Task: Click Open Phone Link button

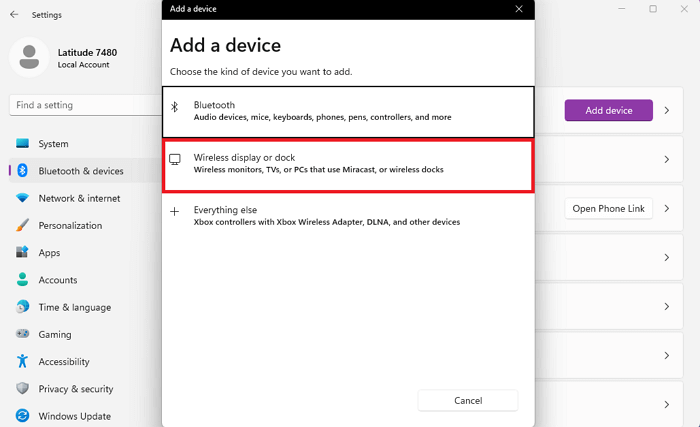Action: (608, 209)
